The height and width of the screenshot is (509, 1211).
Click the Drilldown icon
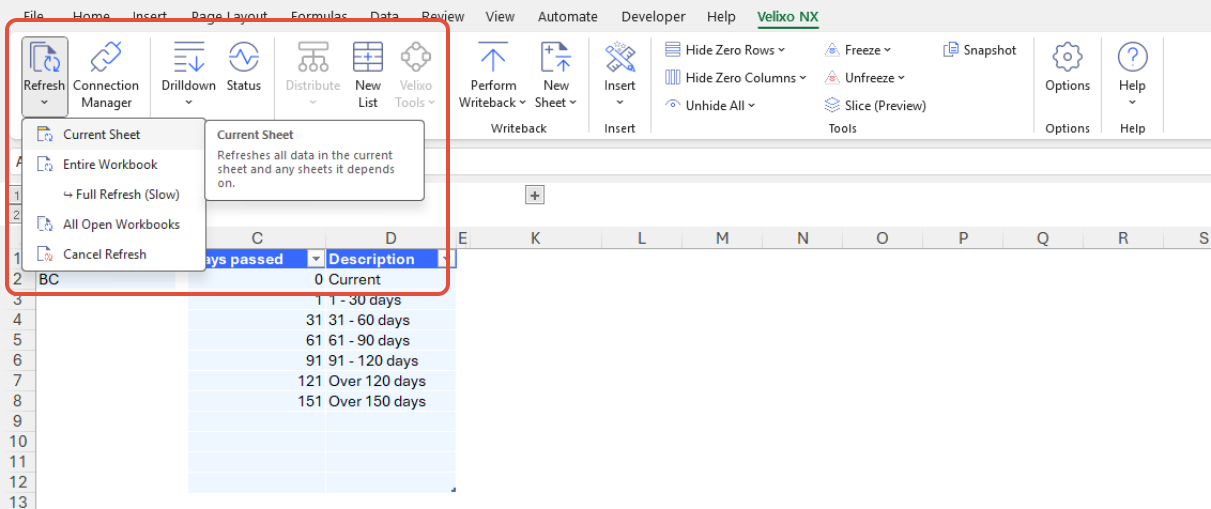[x=188, y=56]
